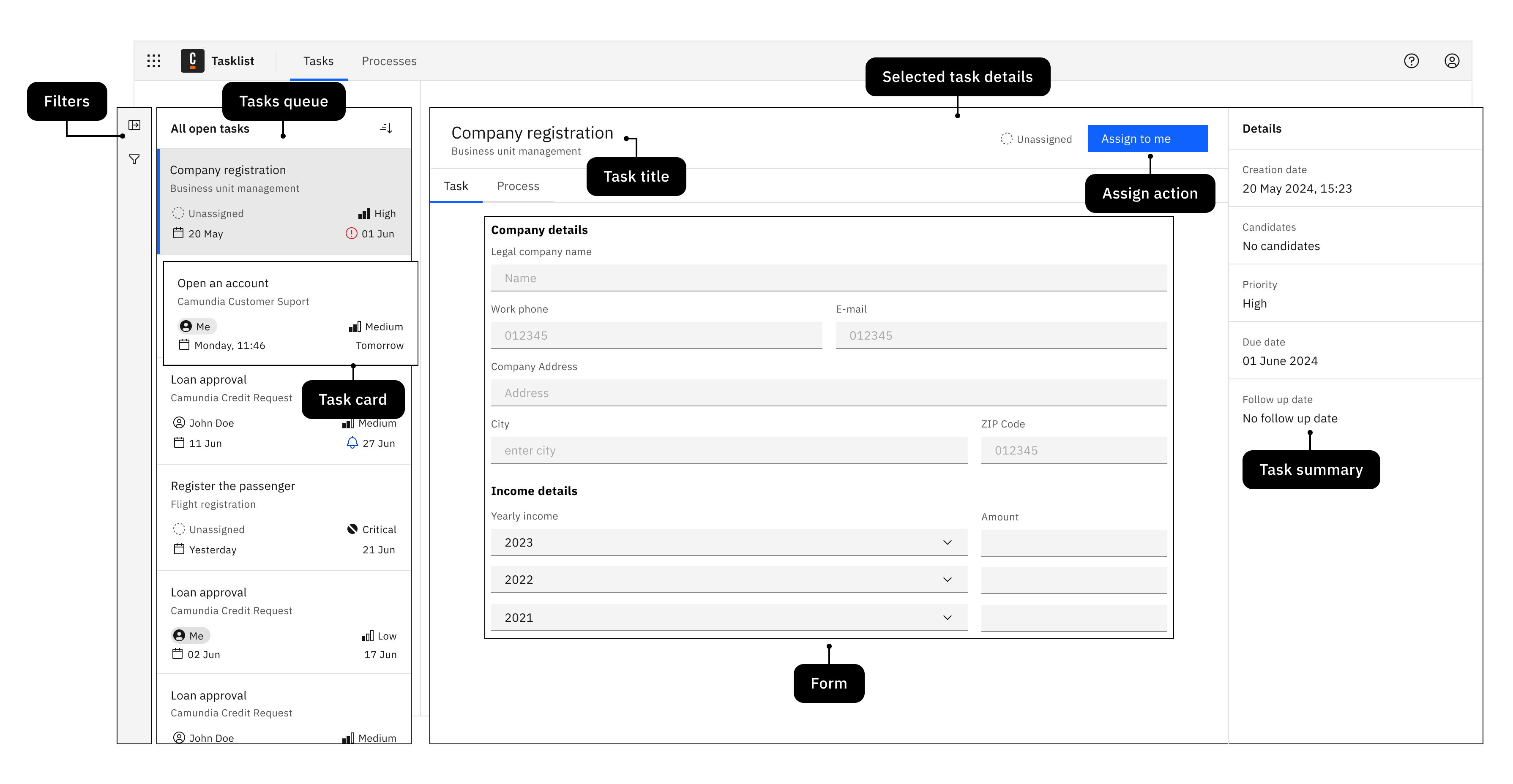The image size is (1513, 784).
Task: Expand the 2022 yearly income dropdown
Action: click(947, 579)
